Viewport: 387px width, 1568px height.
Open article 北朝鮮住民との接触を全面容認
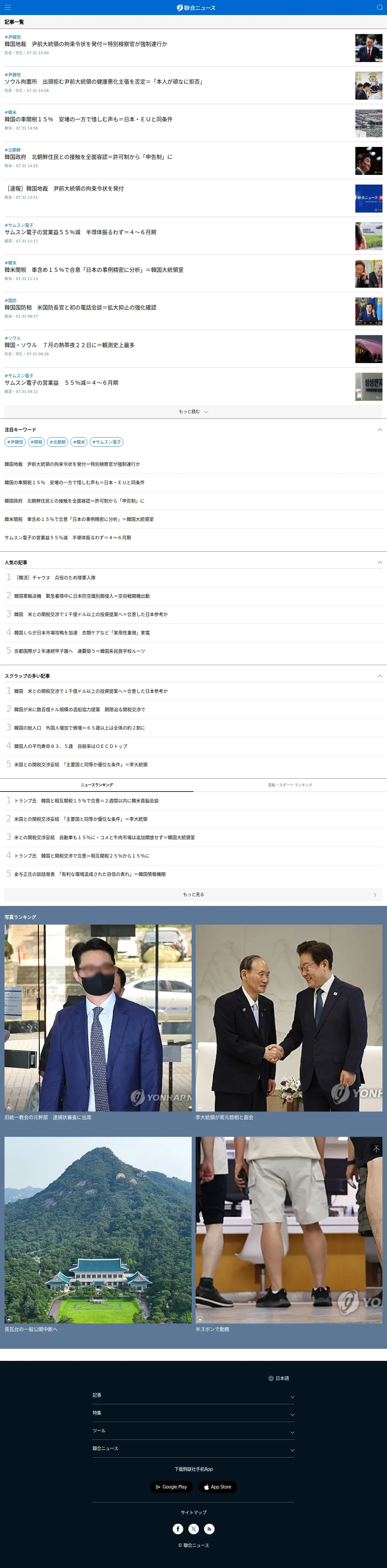point(88,157)
